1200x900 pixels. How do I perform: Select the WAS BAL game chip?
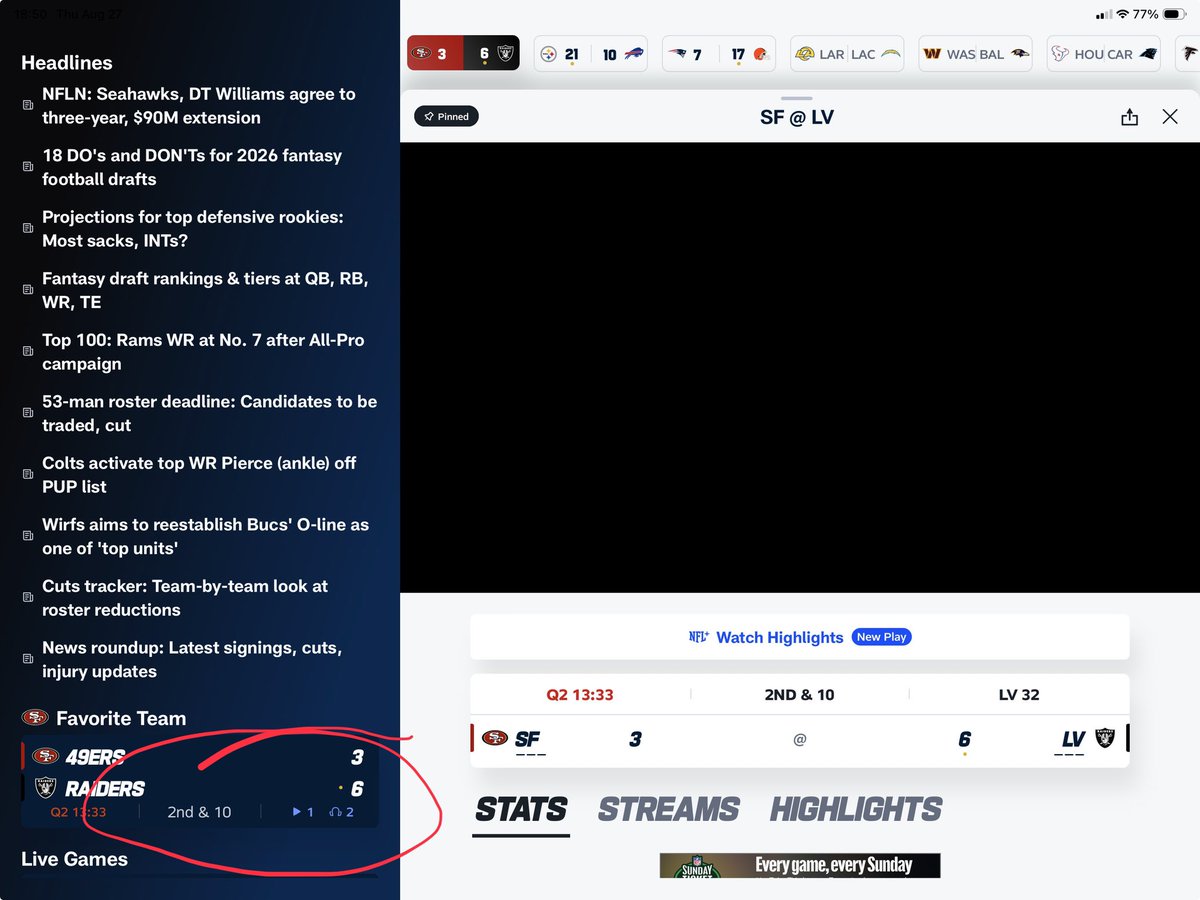click(x=975, y=54)
